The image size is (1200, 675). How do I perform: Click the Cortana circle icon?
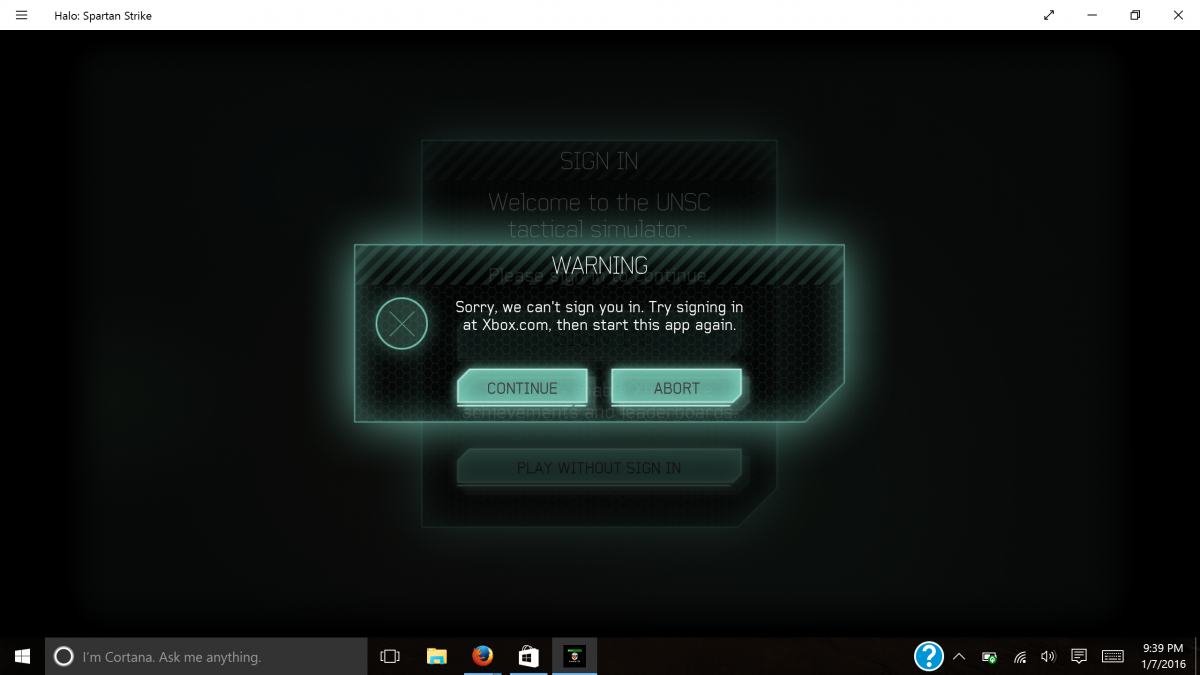(x=63, y=657)
